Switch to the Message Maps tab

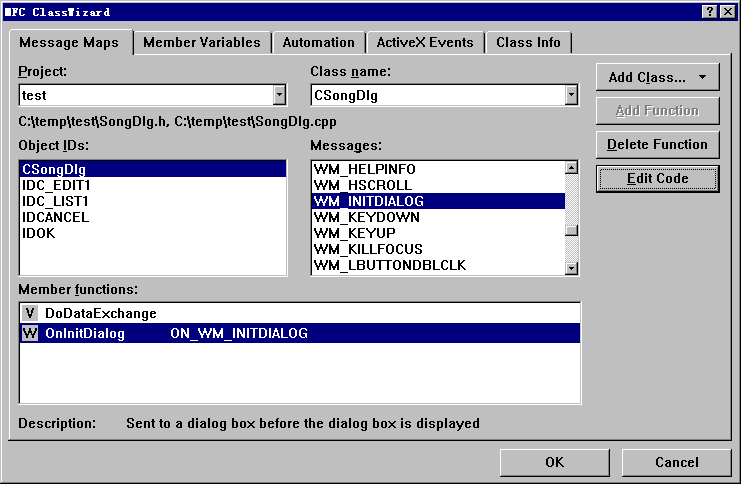tap(69, 43)
